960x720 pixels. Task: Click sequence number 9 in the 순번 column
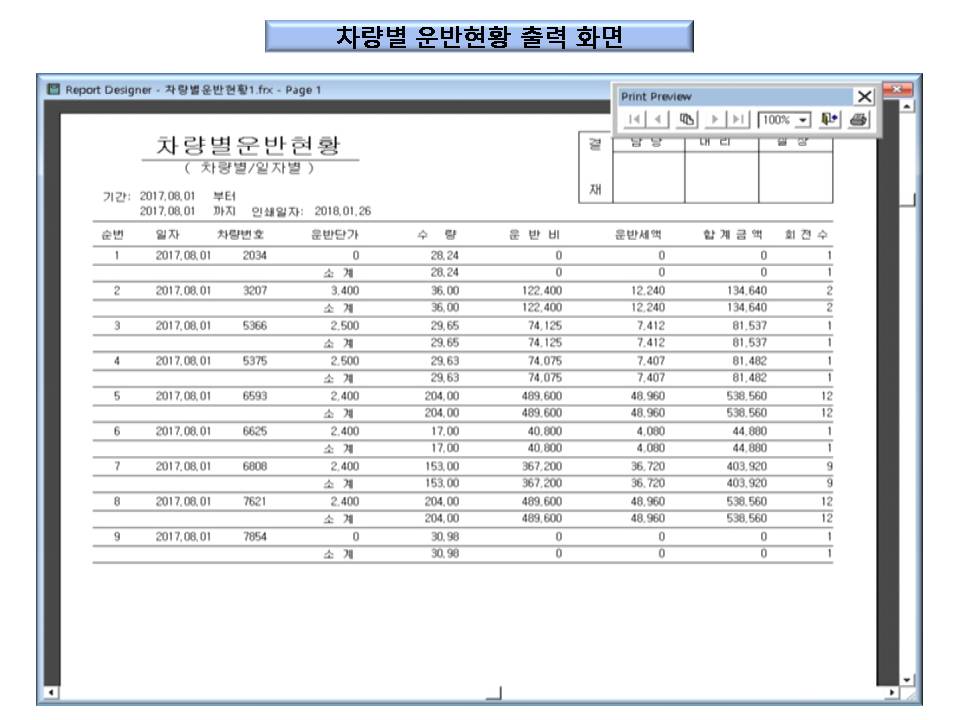[x=117, y=537]
